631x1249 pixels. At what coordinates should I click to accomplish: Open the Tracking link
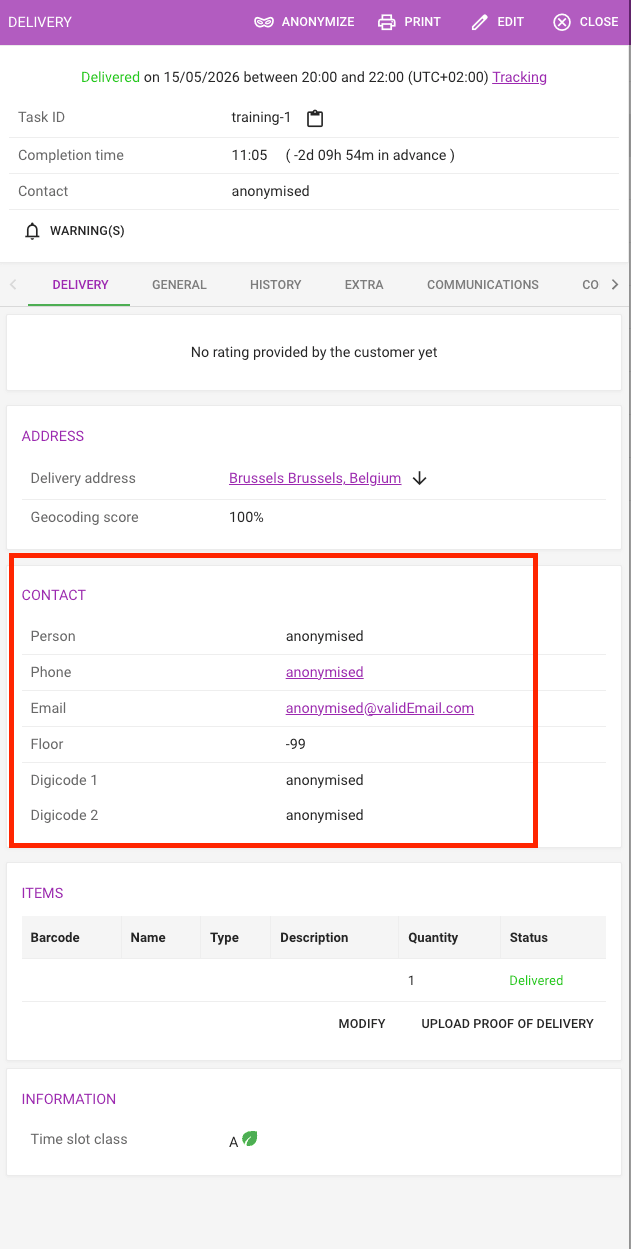point(519,77)
